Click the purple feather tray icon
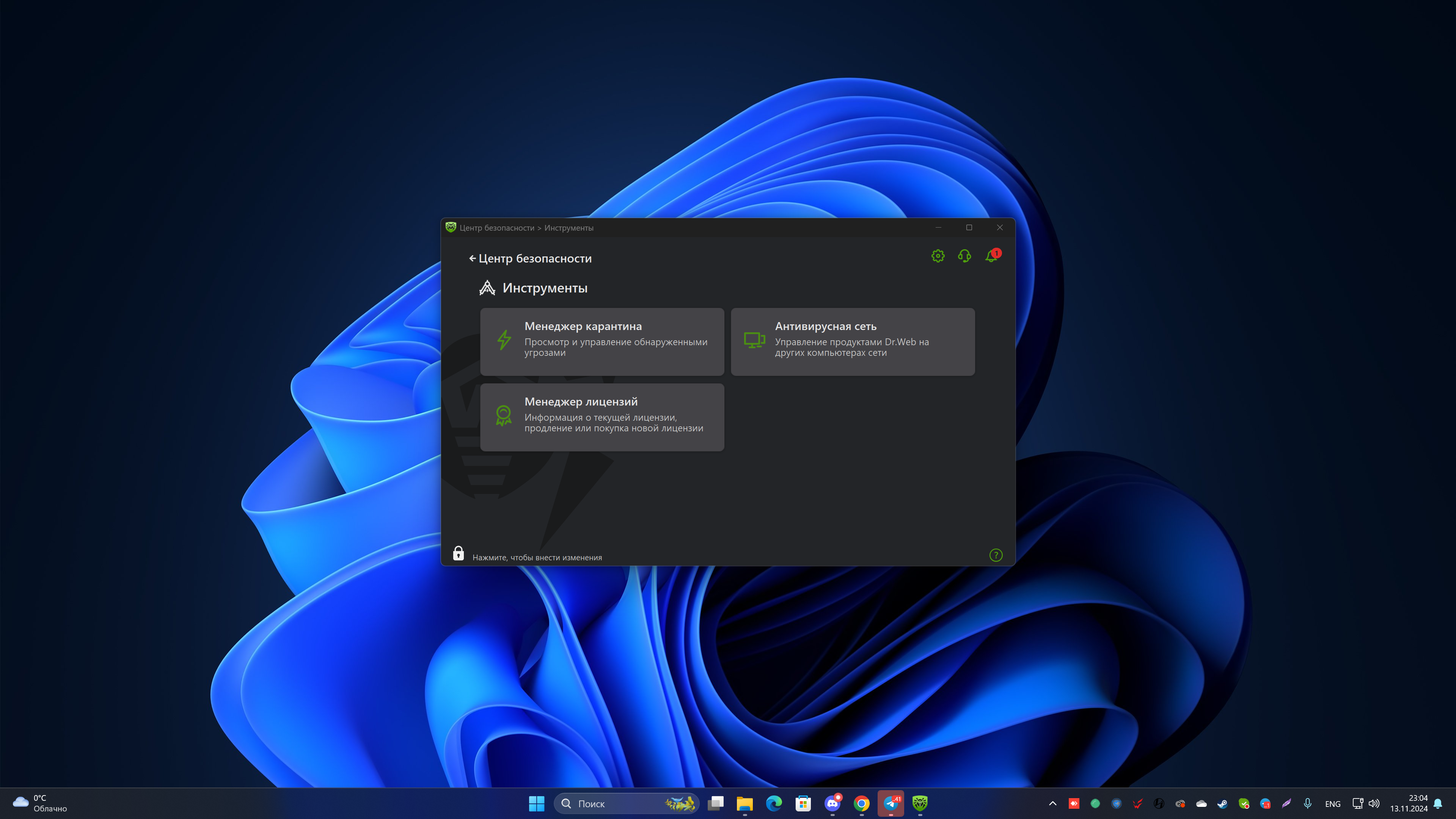 tap(1286, 803)
